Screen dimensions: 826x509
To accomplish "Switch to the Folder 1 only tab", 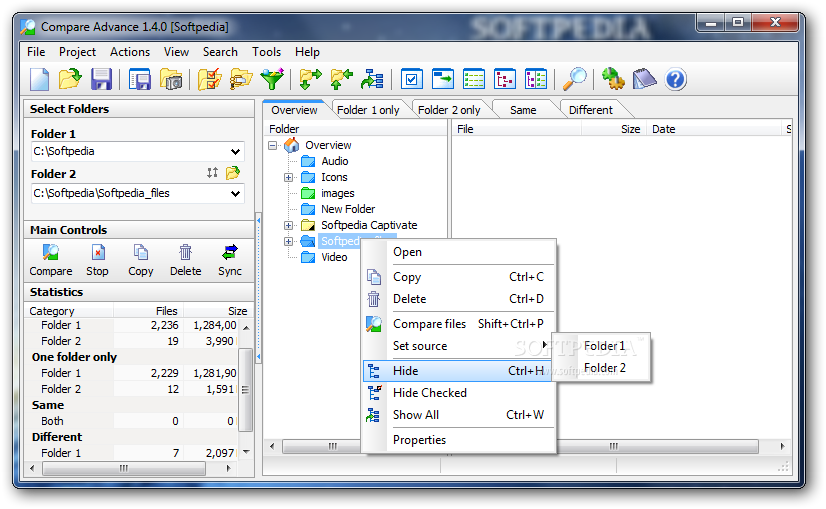I will tap(368, 110).
